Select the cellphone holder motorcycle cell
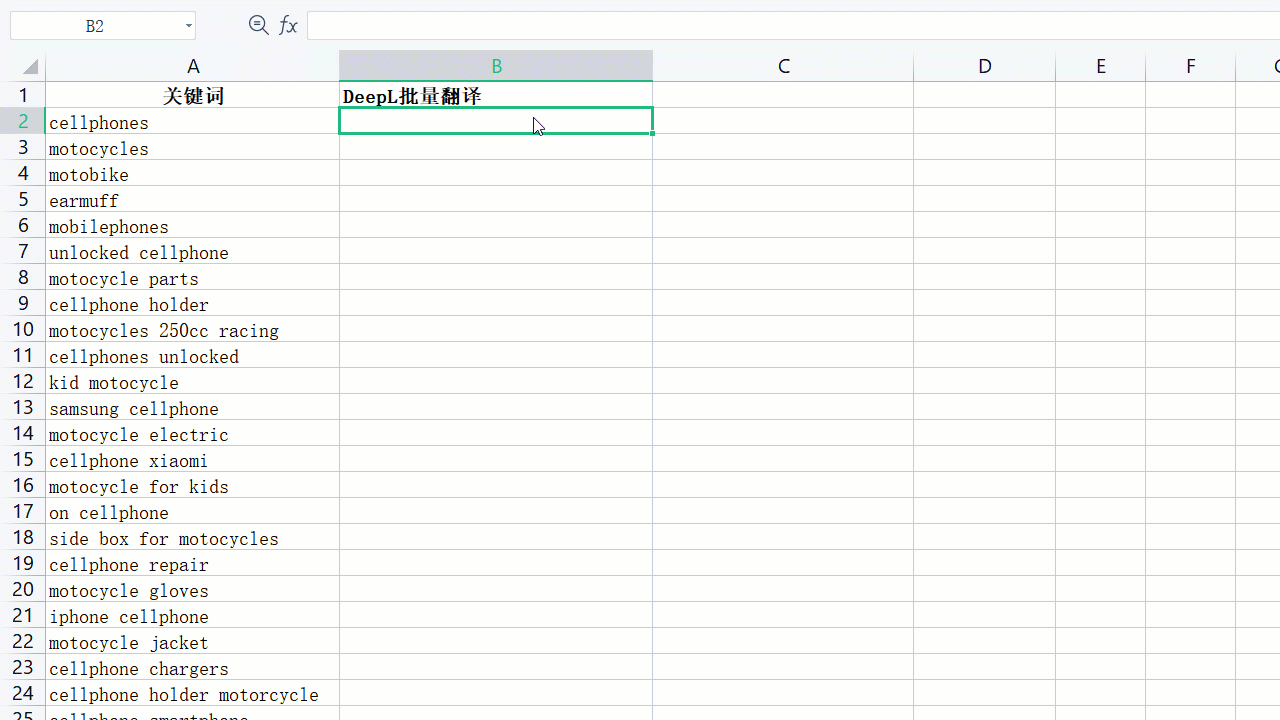The height and width of the screenshot is (720, 1280). point(193,694)
